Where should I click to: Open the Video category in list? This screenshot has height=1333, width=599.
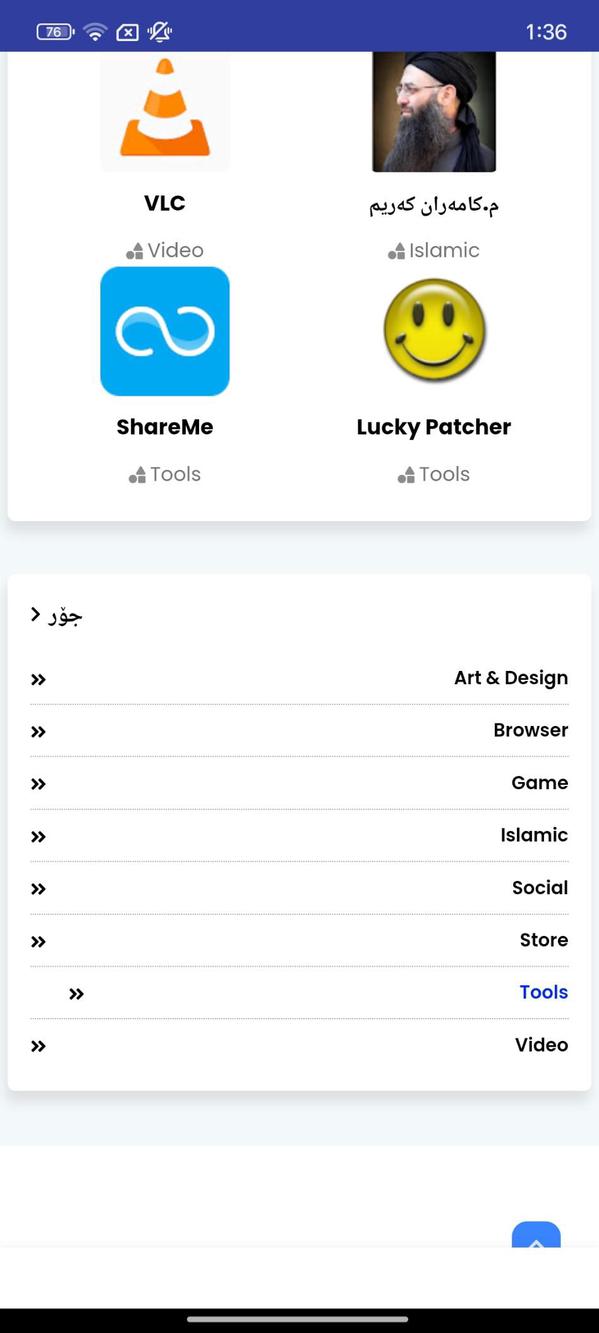541,1045
